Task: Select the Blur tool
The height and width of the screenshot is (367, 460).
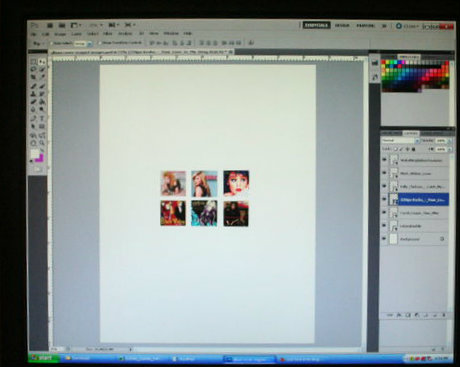Action: click(x=33, y=109)
